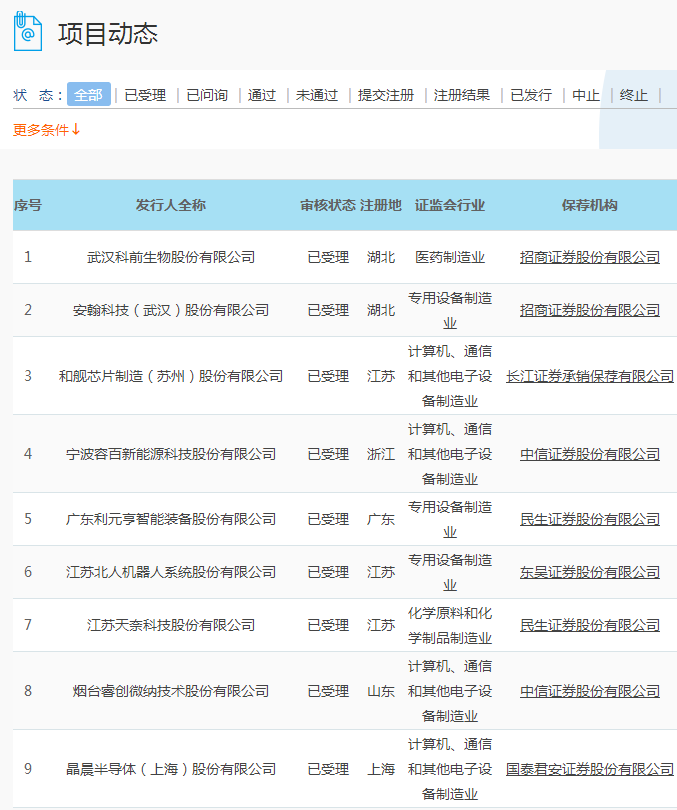Select the 中止 status filter

(x=586, y=95)
